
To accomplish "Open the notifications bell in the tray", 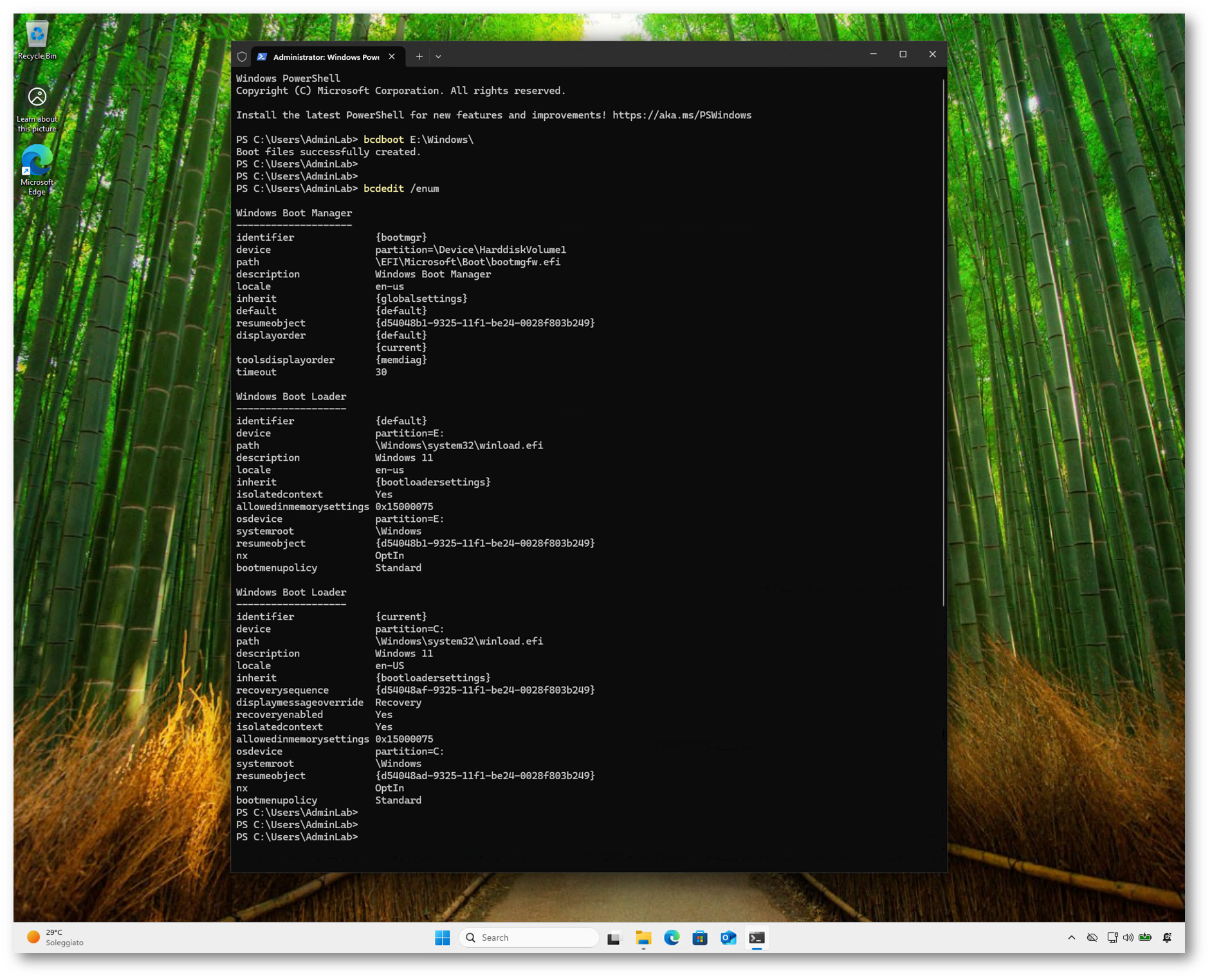I will tap(1167, 938).
